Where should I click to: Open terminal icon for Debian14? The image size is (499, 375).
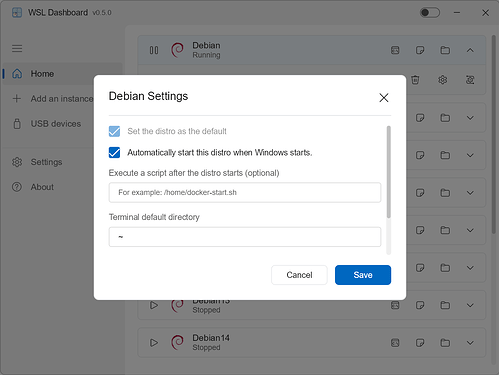coord(395,343)
